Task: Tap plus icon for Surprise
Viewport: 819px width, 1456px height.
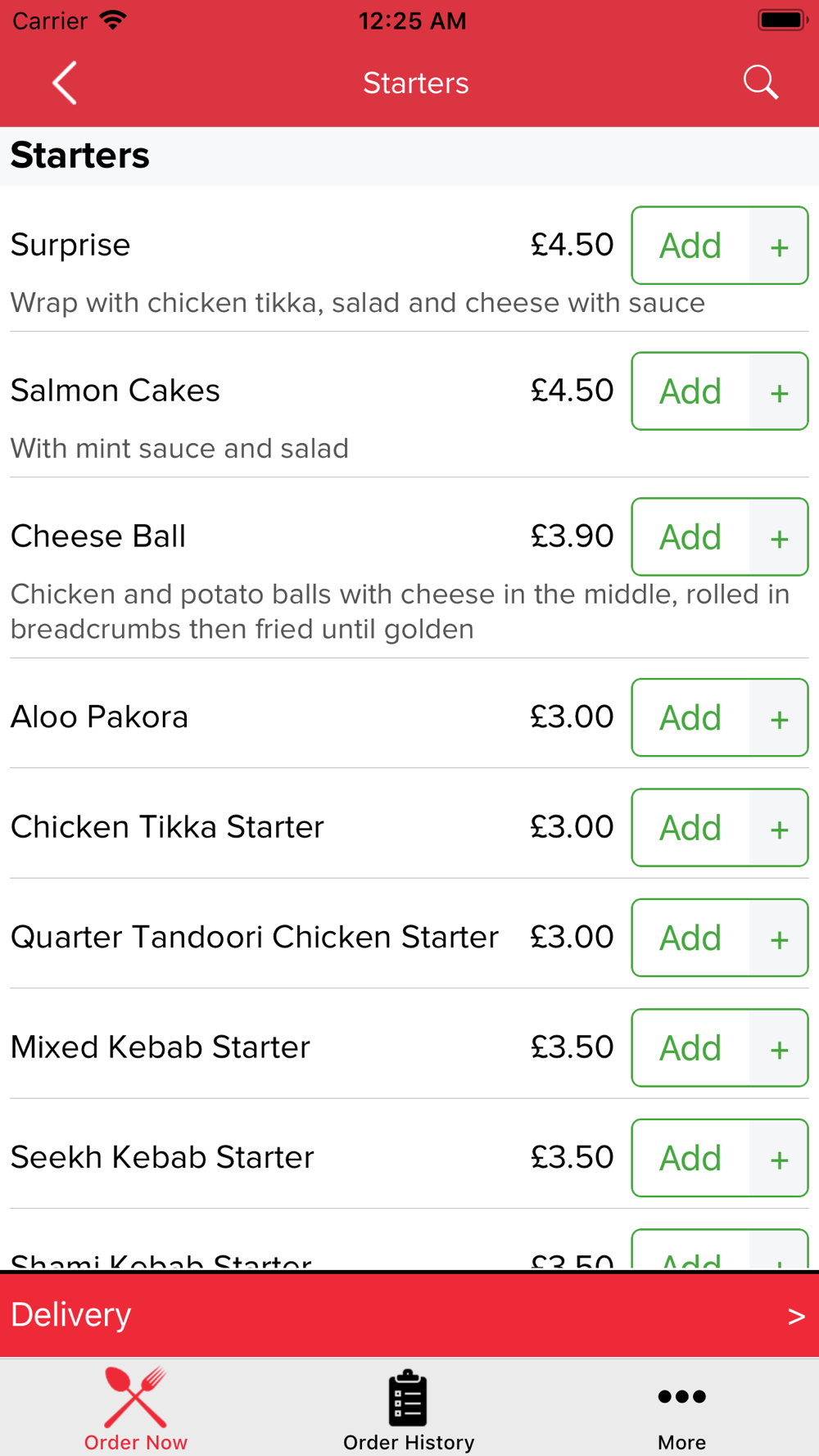Action: point(779,246)
